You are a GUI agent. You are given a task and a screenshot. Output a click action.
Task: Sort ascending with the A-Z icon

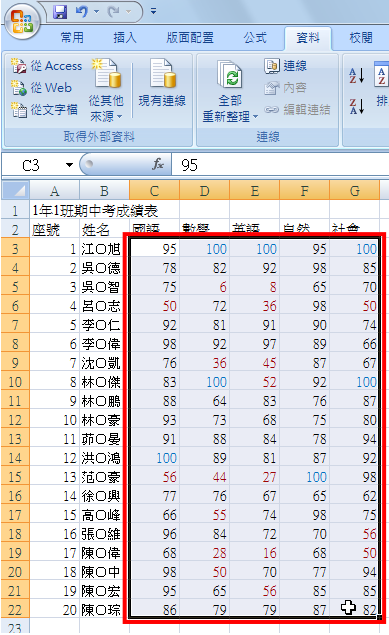pos(357,75)
